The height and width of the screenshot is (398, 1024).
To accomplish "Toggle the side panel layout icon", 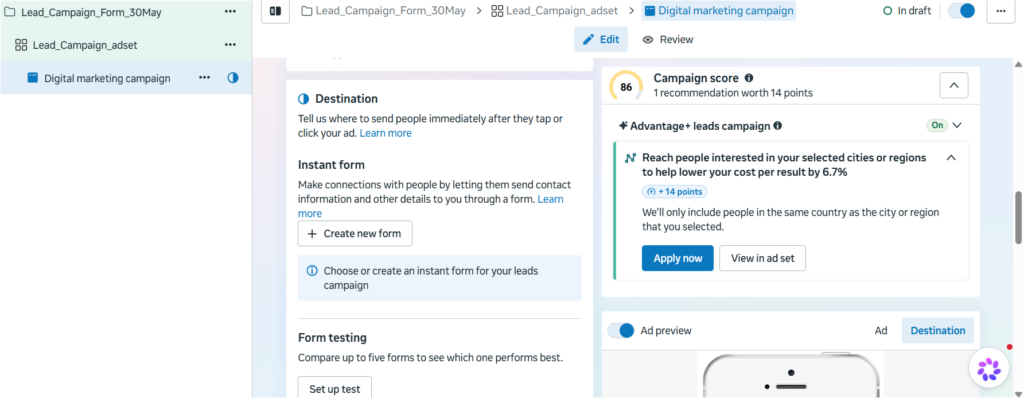I will pos(276,11).
